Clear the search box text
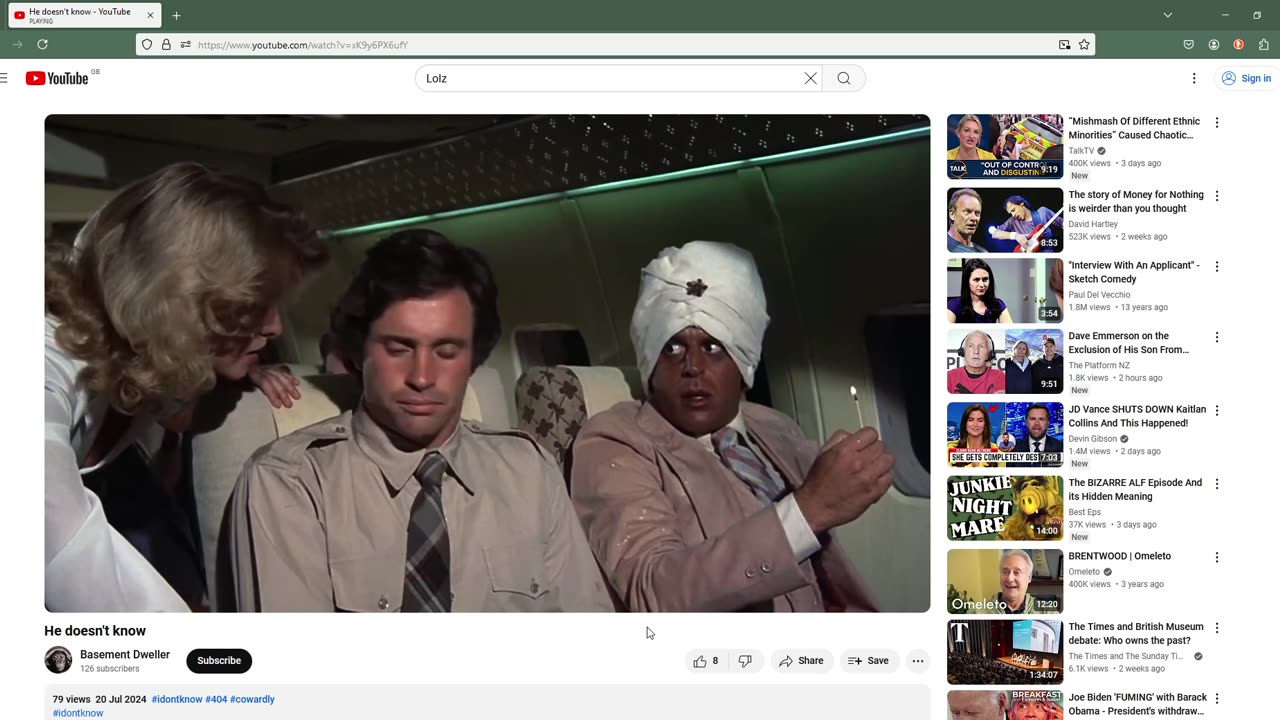 [810, 78]
